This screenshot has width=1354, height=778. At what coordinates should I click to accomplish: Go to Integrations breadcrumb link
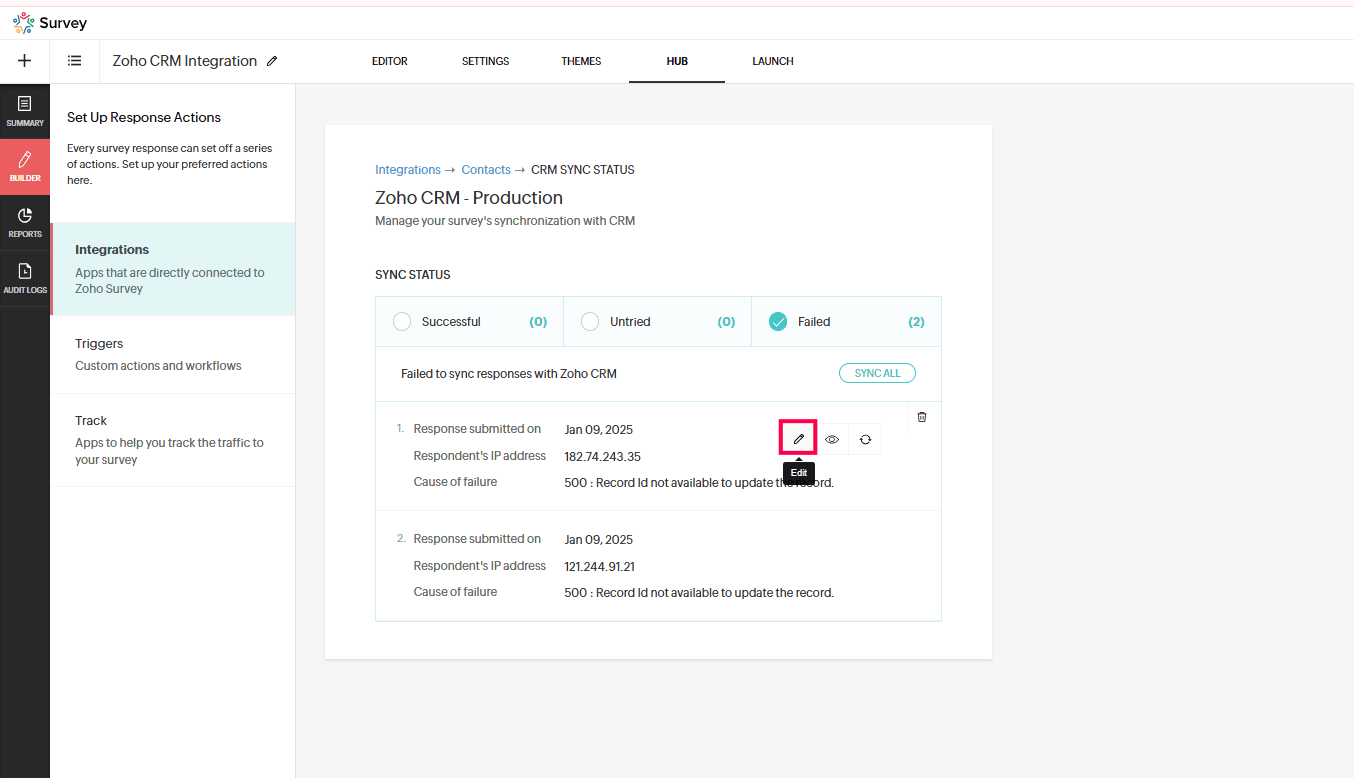tap(408, 170)
